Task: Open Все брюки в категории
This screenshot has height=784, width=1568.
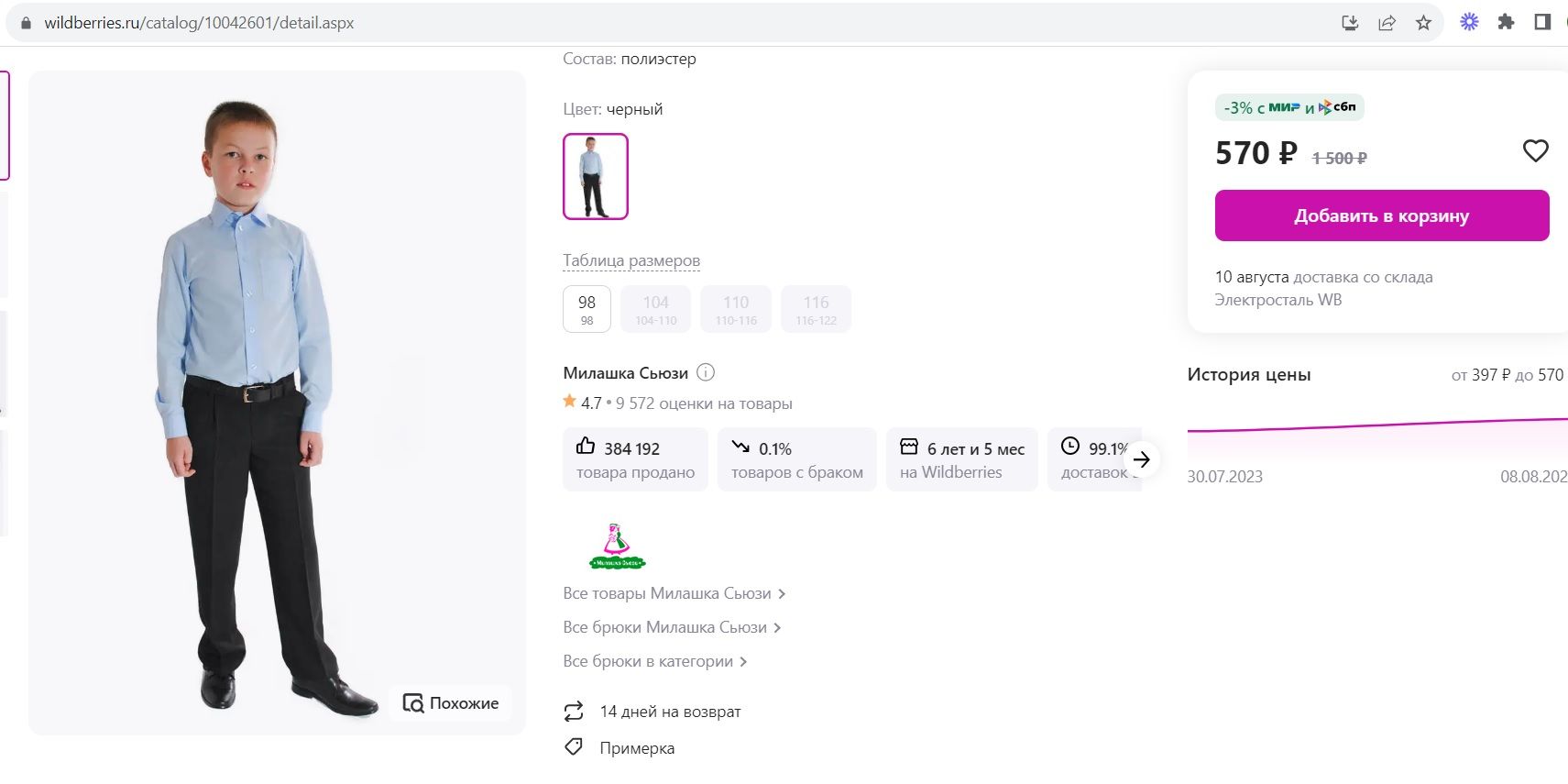Action: 654,661
